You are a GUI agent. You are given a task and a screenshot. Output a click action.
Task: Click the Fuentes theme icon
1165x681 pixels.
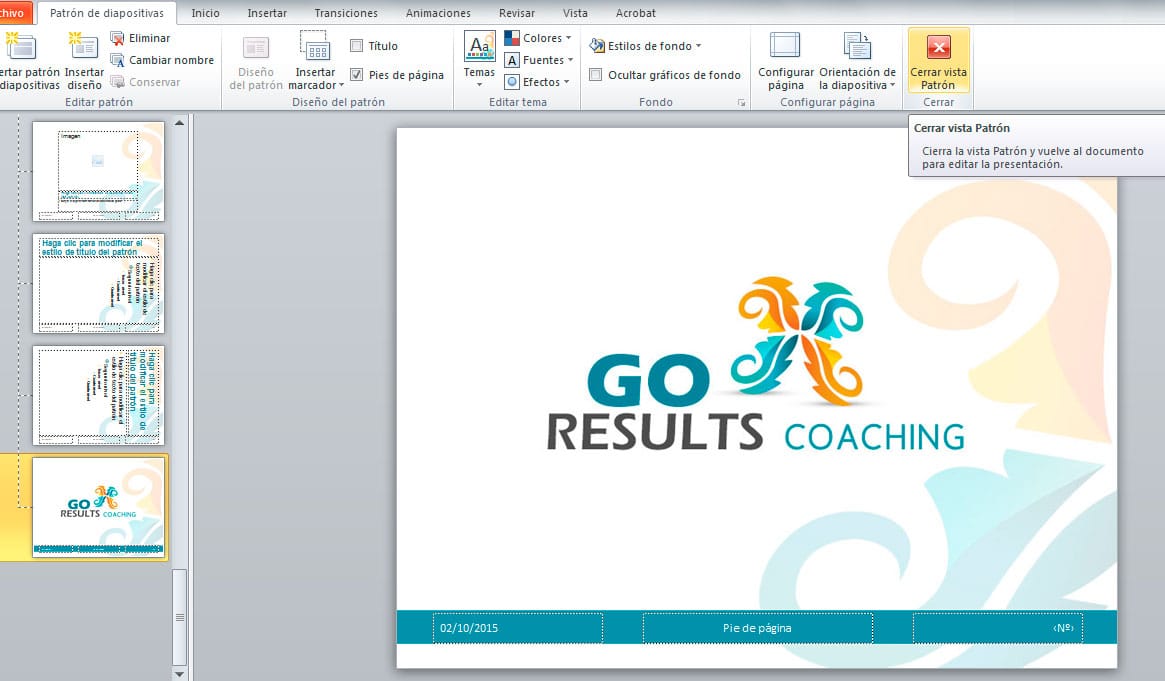[512, 60]
